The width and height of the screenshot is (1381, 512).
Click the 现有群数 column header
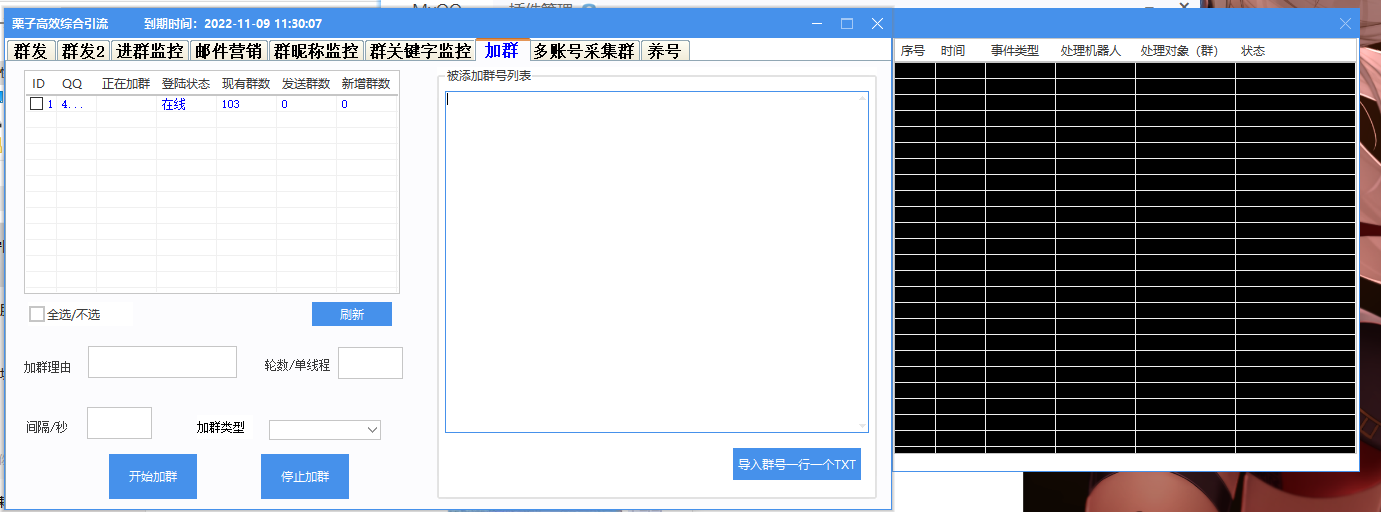(246, 84)
